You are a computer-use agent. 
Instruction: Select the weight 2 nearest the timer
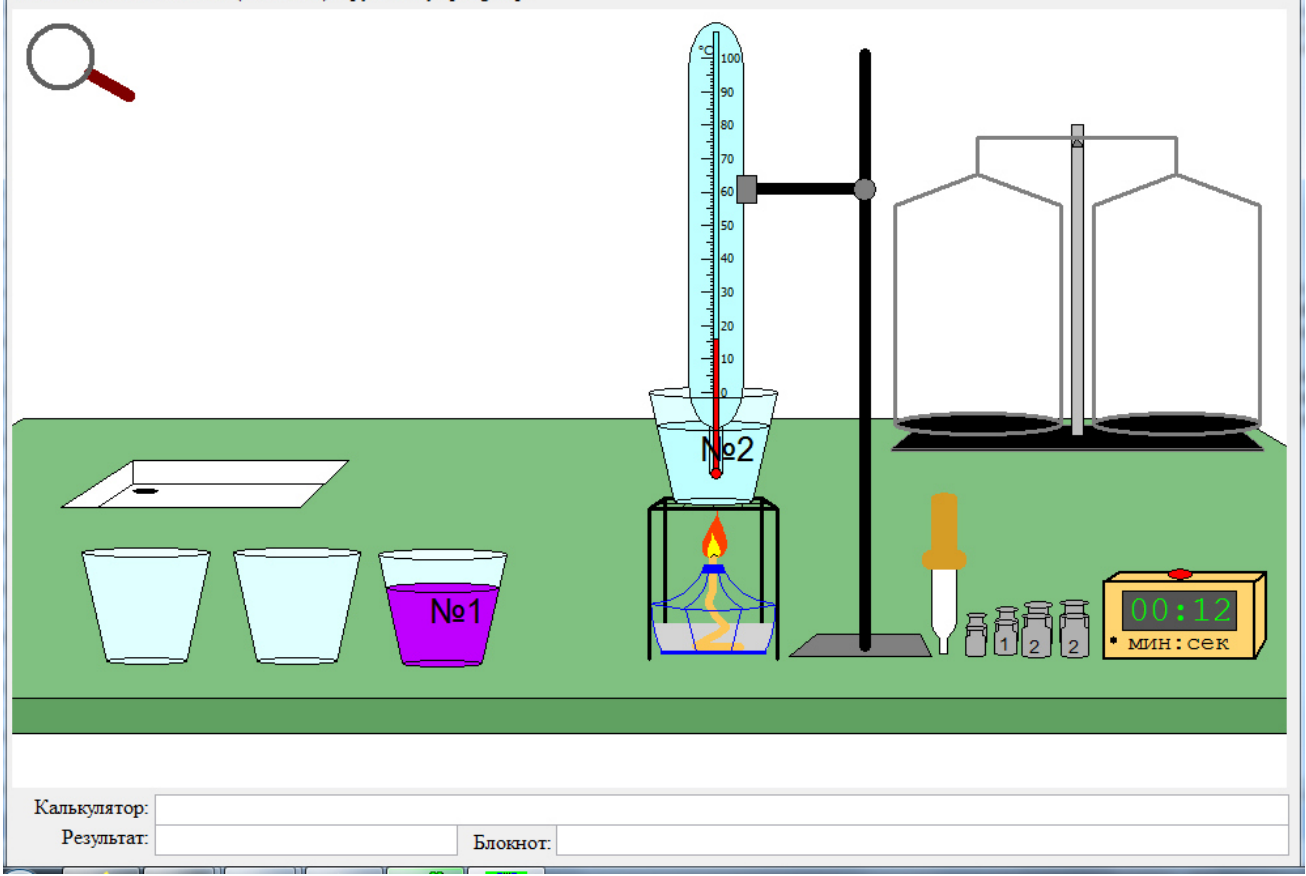point(1074,629)
